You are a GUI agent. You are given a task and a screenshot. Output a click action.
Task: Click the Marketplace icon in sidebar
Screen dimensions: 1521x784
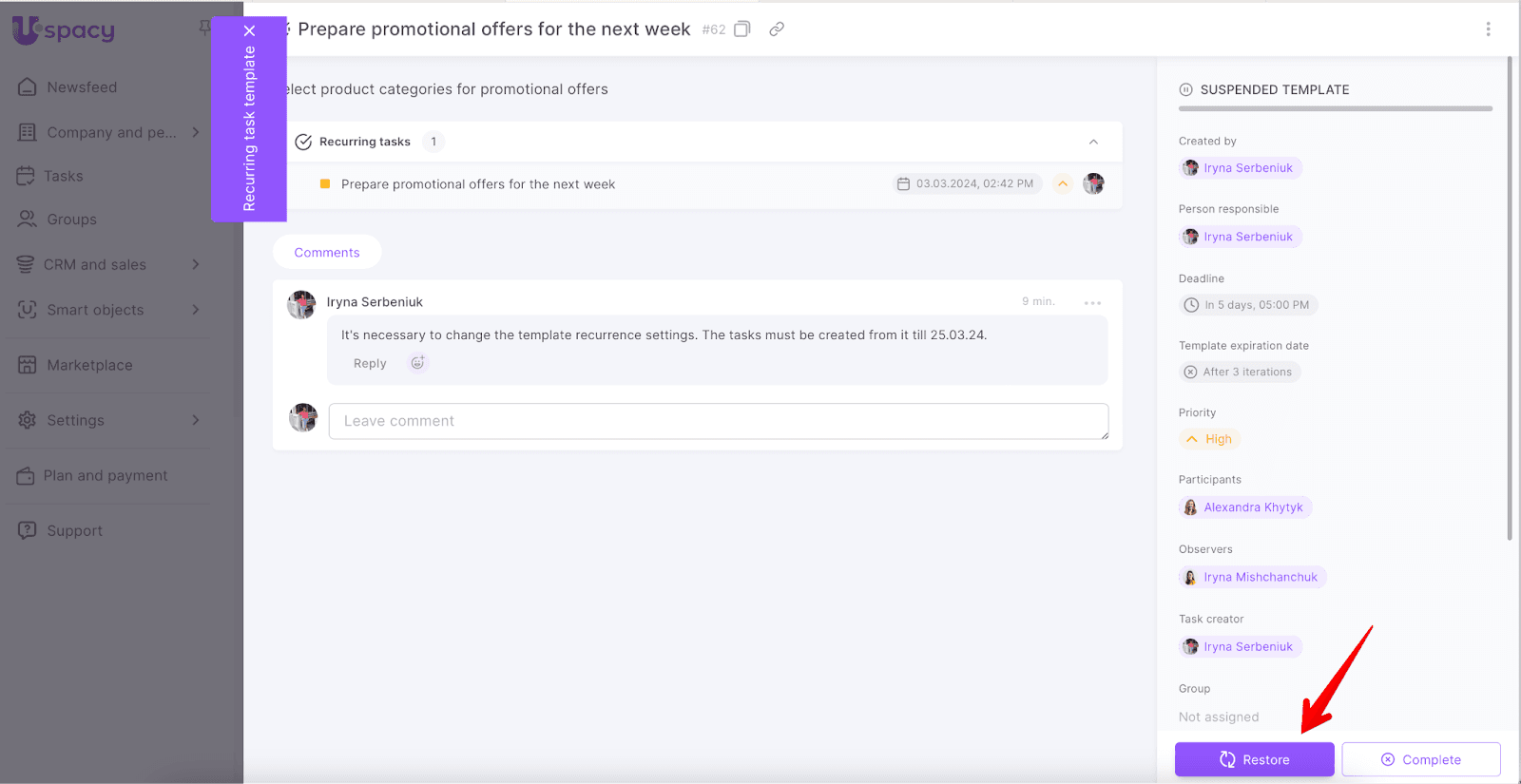(28, 365)
